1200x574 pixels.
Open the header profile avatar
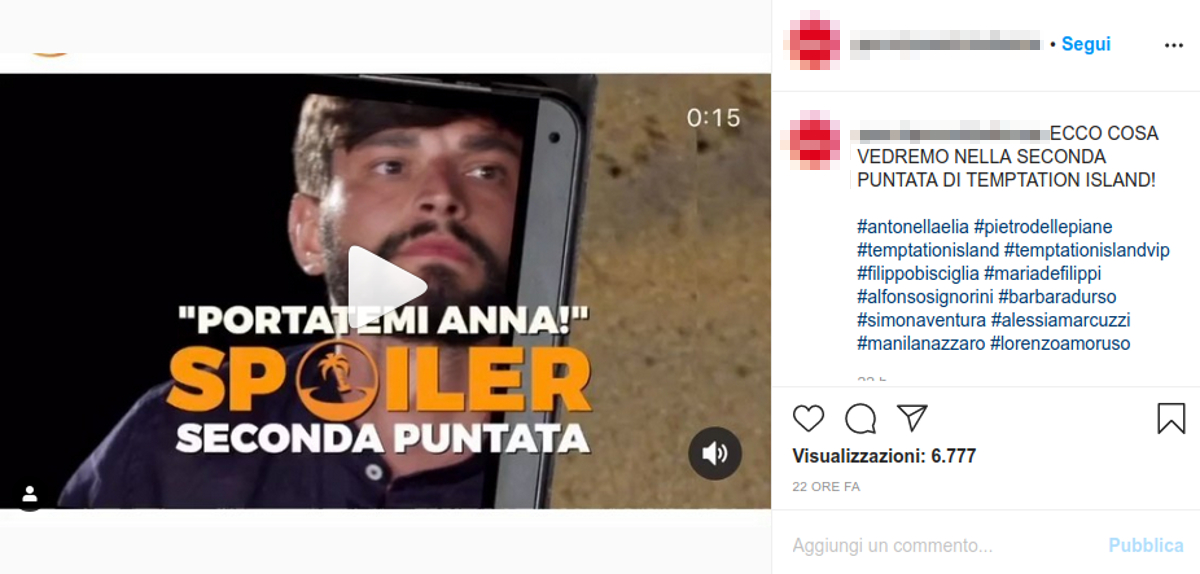pos(814,44)
